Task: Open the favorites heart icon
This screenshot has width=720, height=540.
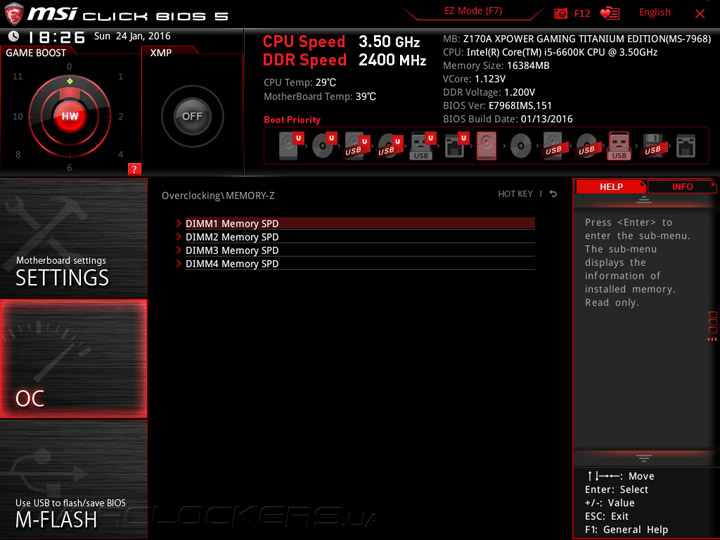Action: click(x=610, y=13)
